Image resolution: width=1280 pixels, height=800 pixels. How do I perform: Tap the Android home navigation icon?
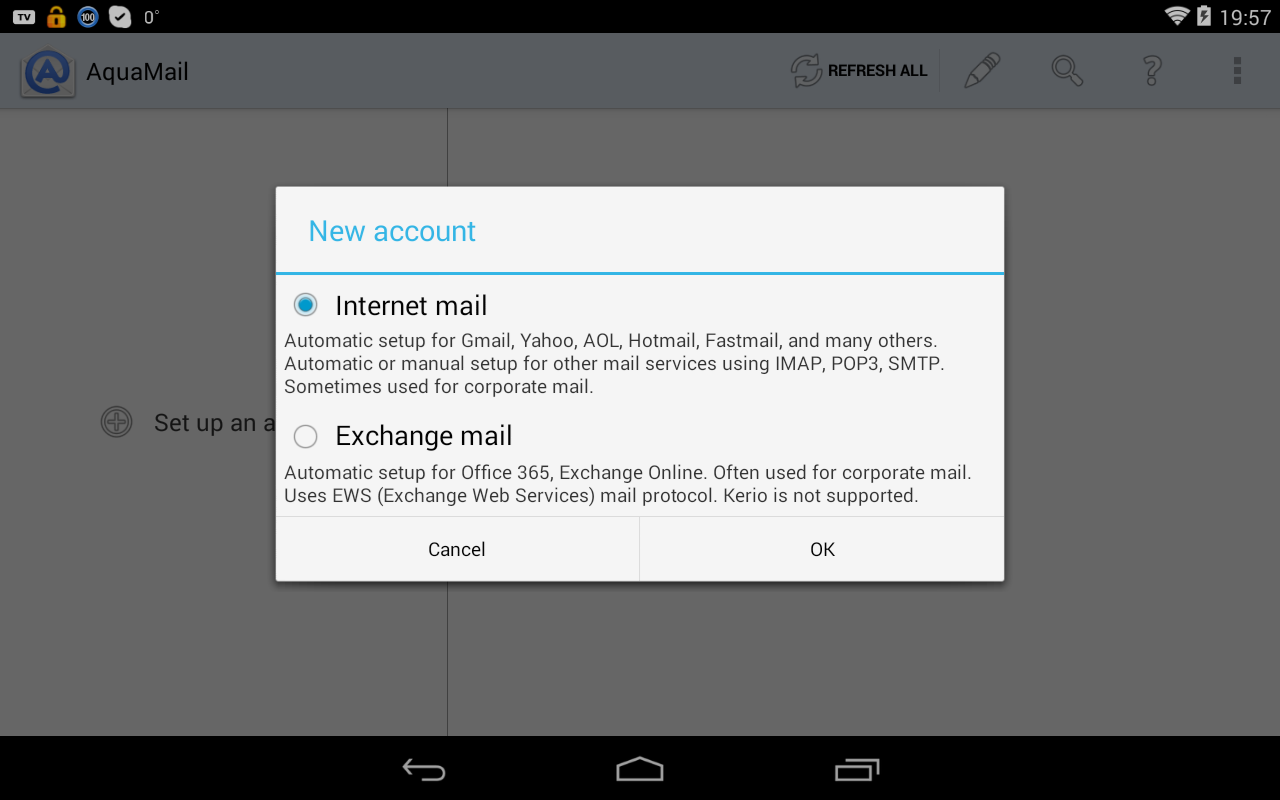click(x=640, y=769)
